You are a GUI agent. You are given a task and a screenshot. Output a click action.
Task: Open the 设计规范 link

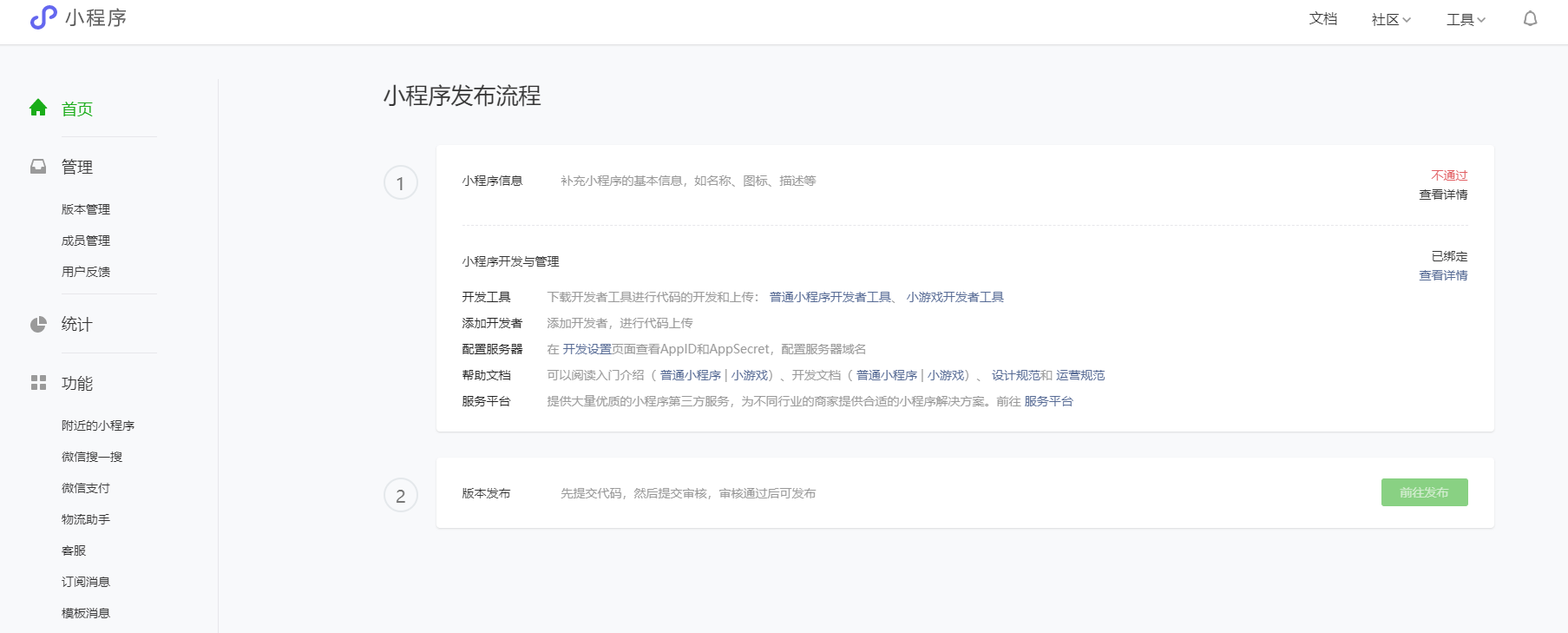(x=1016, y=375)
